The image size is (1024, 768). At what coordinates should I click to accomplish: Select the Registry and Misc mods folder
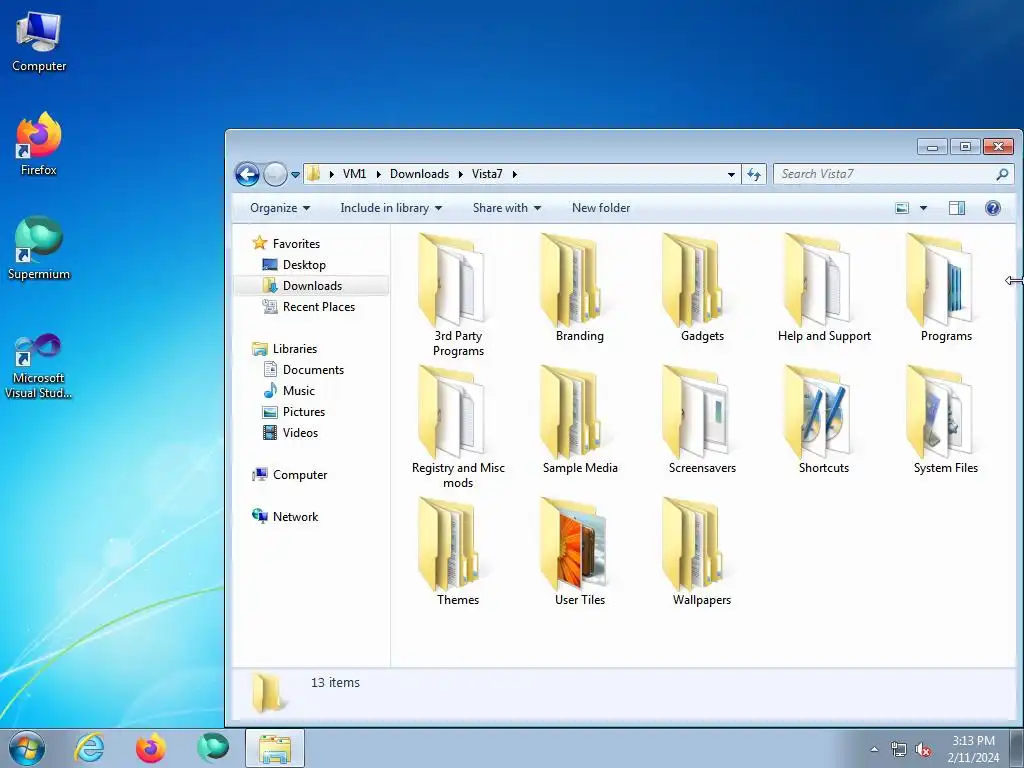458,427
